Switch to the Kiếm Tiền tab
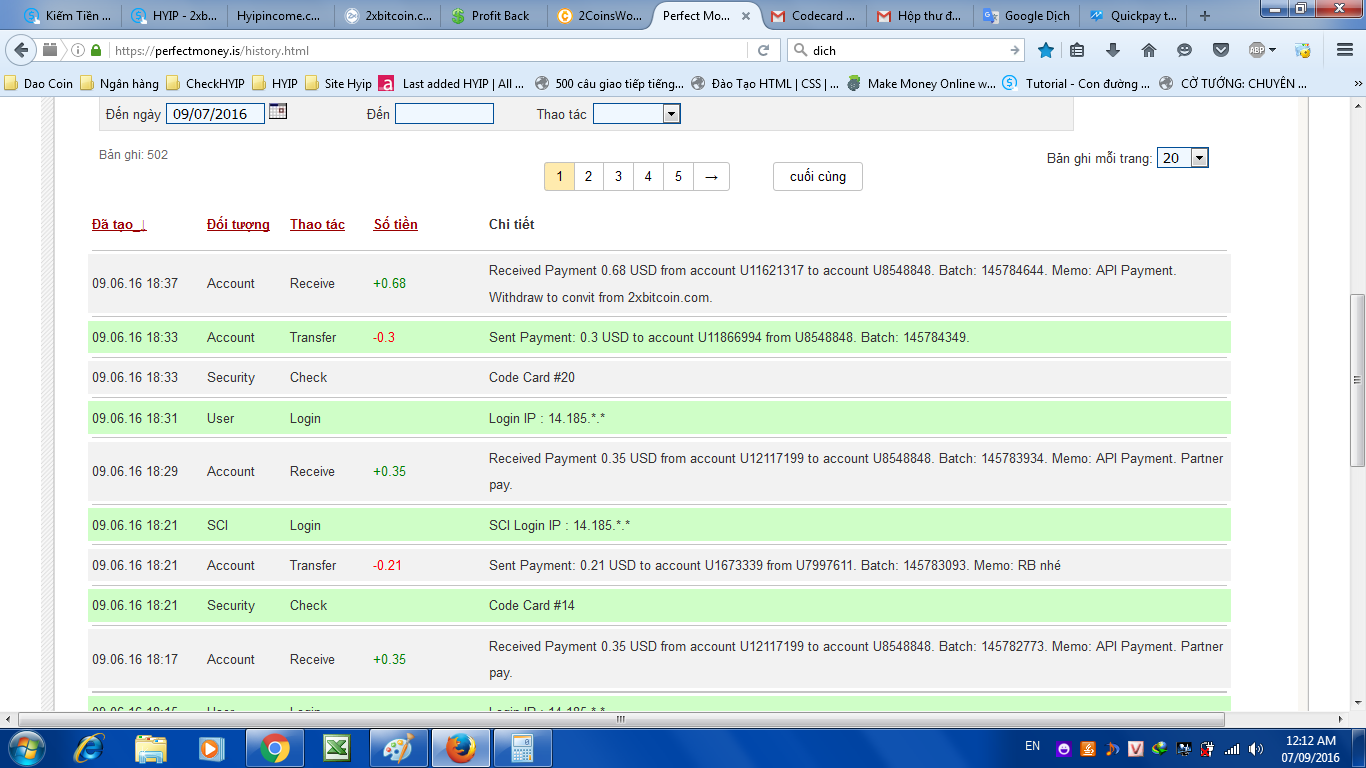The image size is (1366, 768). pos(68,16)
